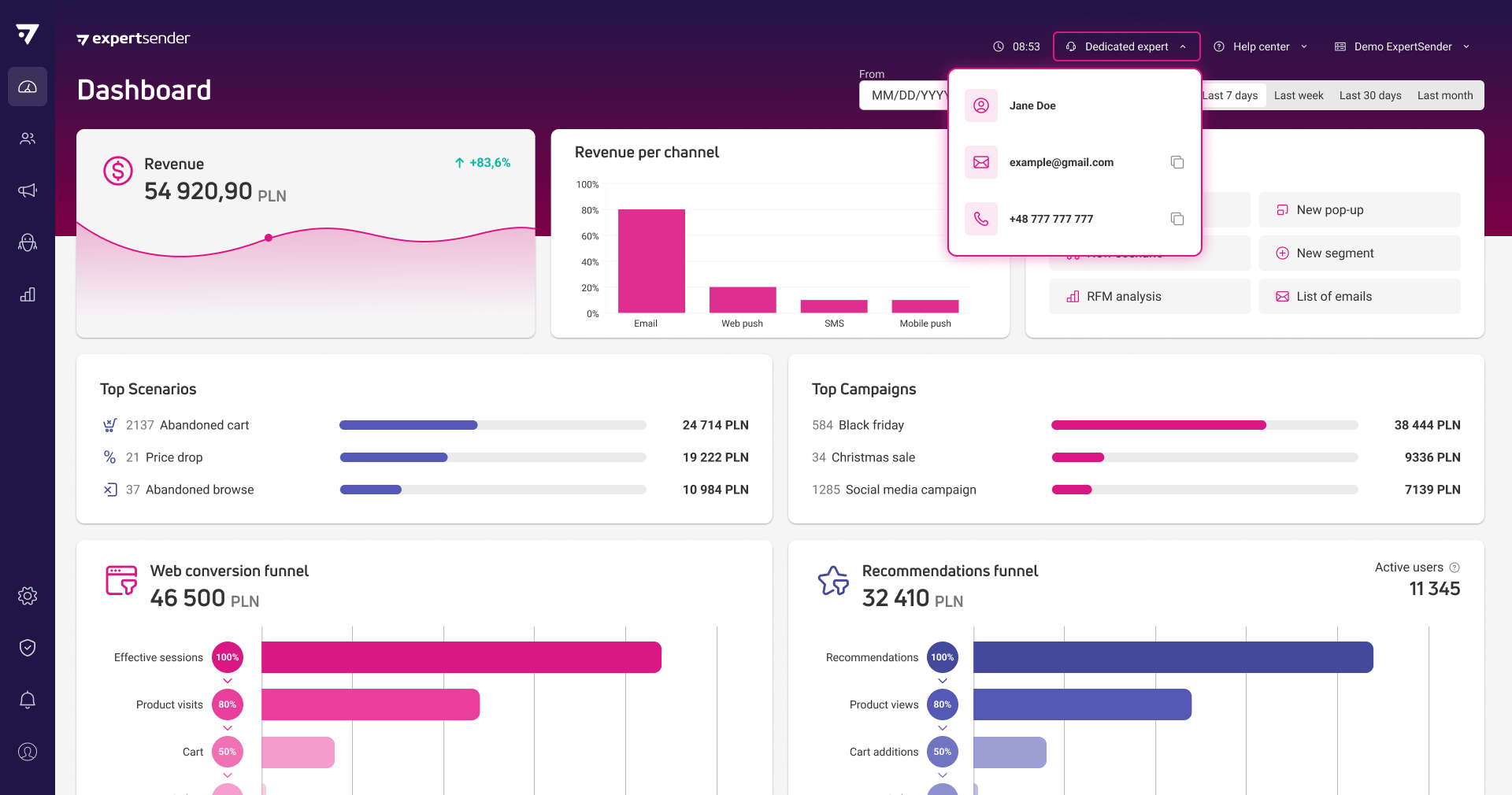
Task: Click the Jane Doe avatar icon
Action: [981, 105]
